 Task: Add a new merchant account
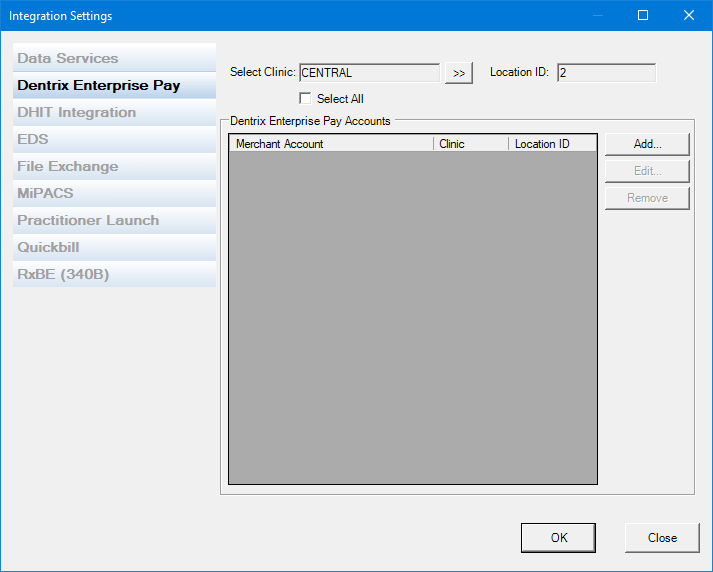647,144
